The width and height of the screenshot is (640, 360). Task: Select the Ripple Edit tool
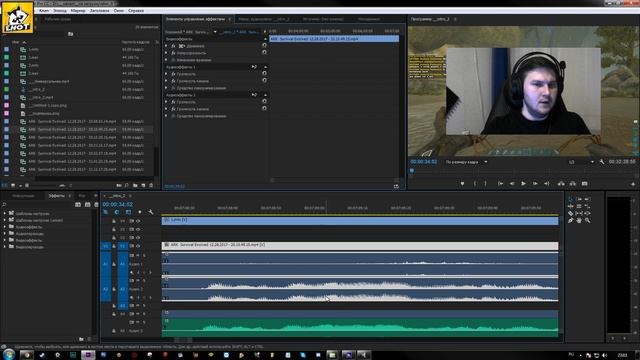[x=571, y=206]
